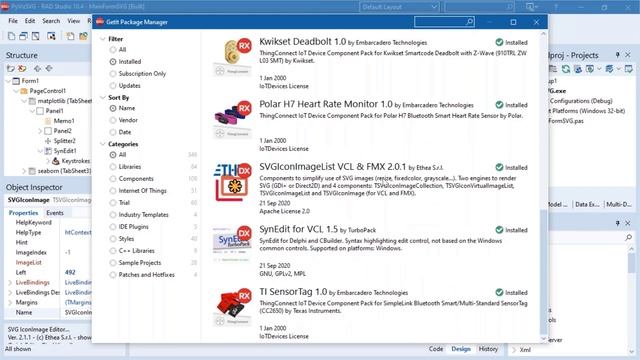This screenshot has width=640, height=360.
Task: Switch to the Events tab in Object Inspector
Action: pyautogui.click(x=55, y=213)
